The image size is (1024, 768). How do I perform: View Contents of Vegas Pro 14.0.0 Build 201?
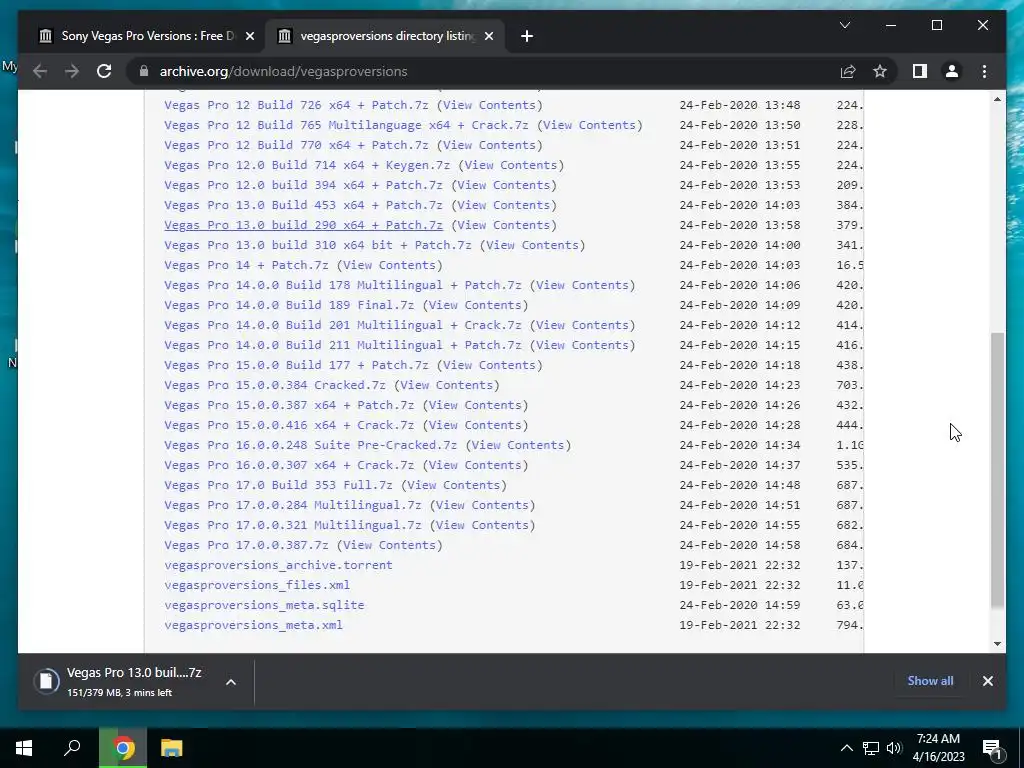click(583, 325)
